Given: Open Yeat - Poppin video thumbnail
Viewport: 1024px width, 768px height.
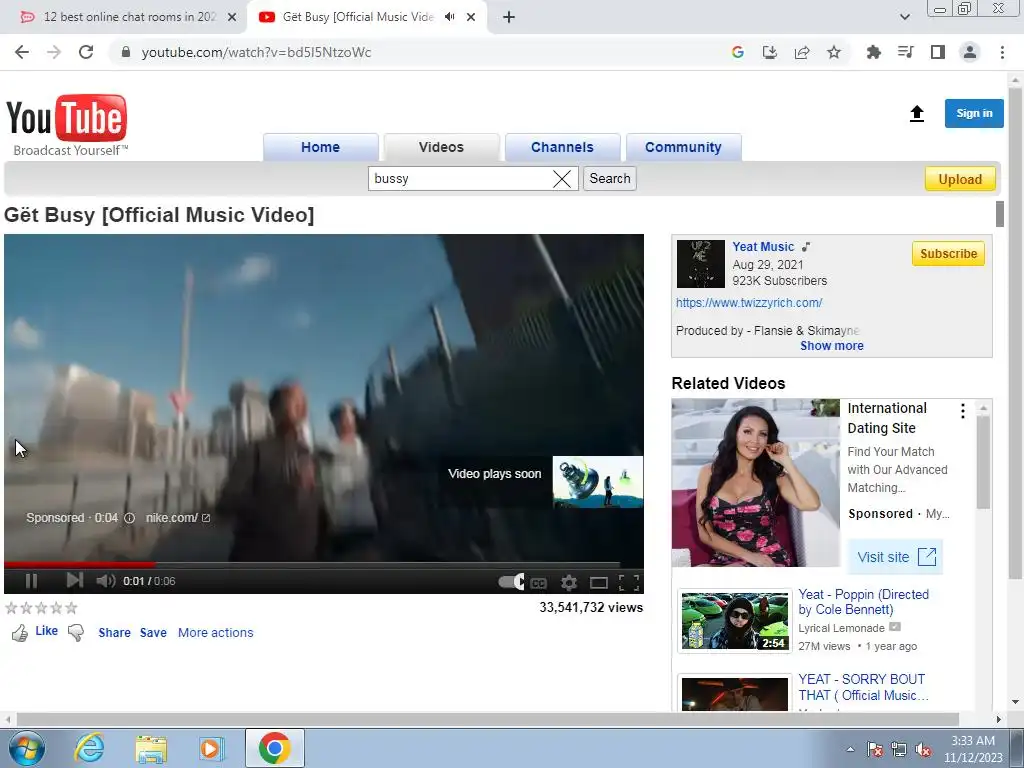Looking at the screenshot, I should click(x=735, y=621).
